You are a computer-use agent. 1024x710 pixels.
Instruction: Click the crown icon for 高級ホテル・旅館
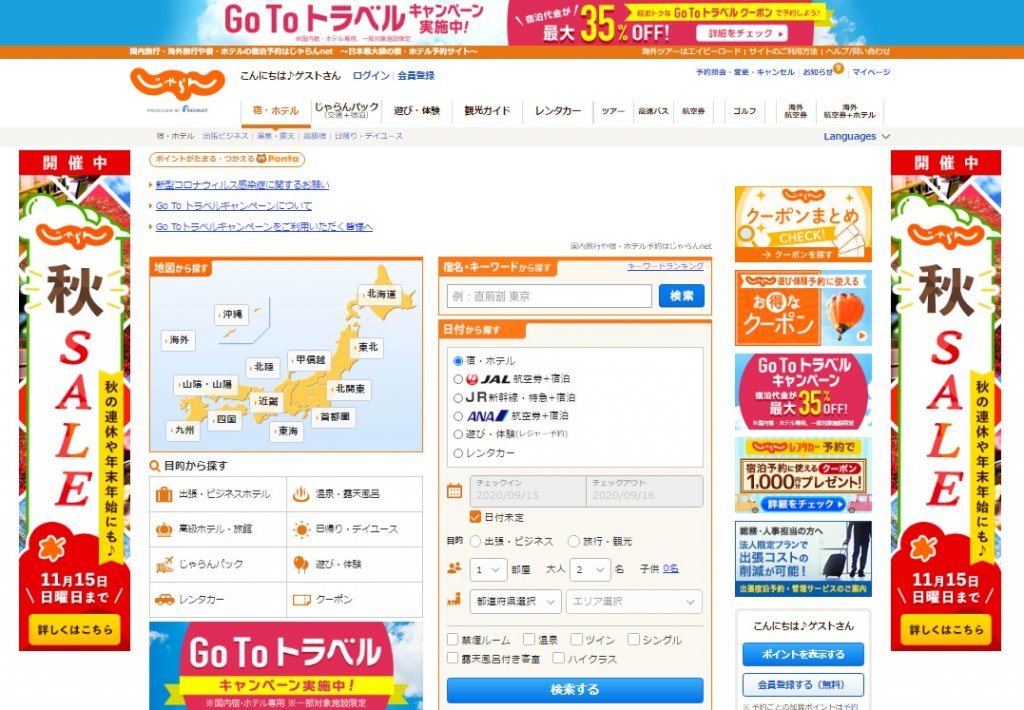click(164, 529)
